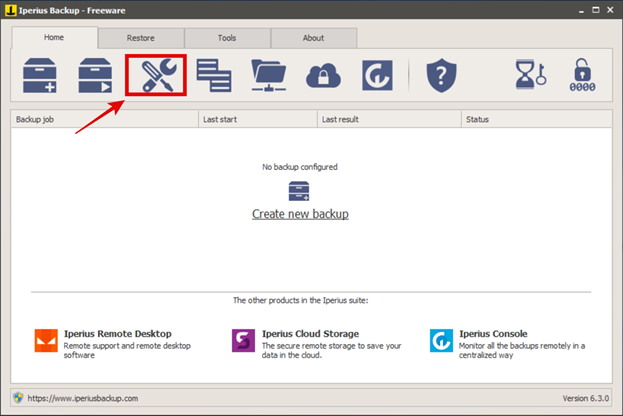Close the Iperius Backup window
This screenshot has height=416, width=623.
(610, 10)
